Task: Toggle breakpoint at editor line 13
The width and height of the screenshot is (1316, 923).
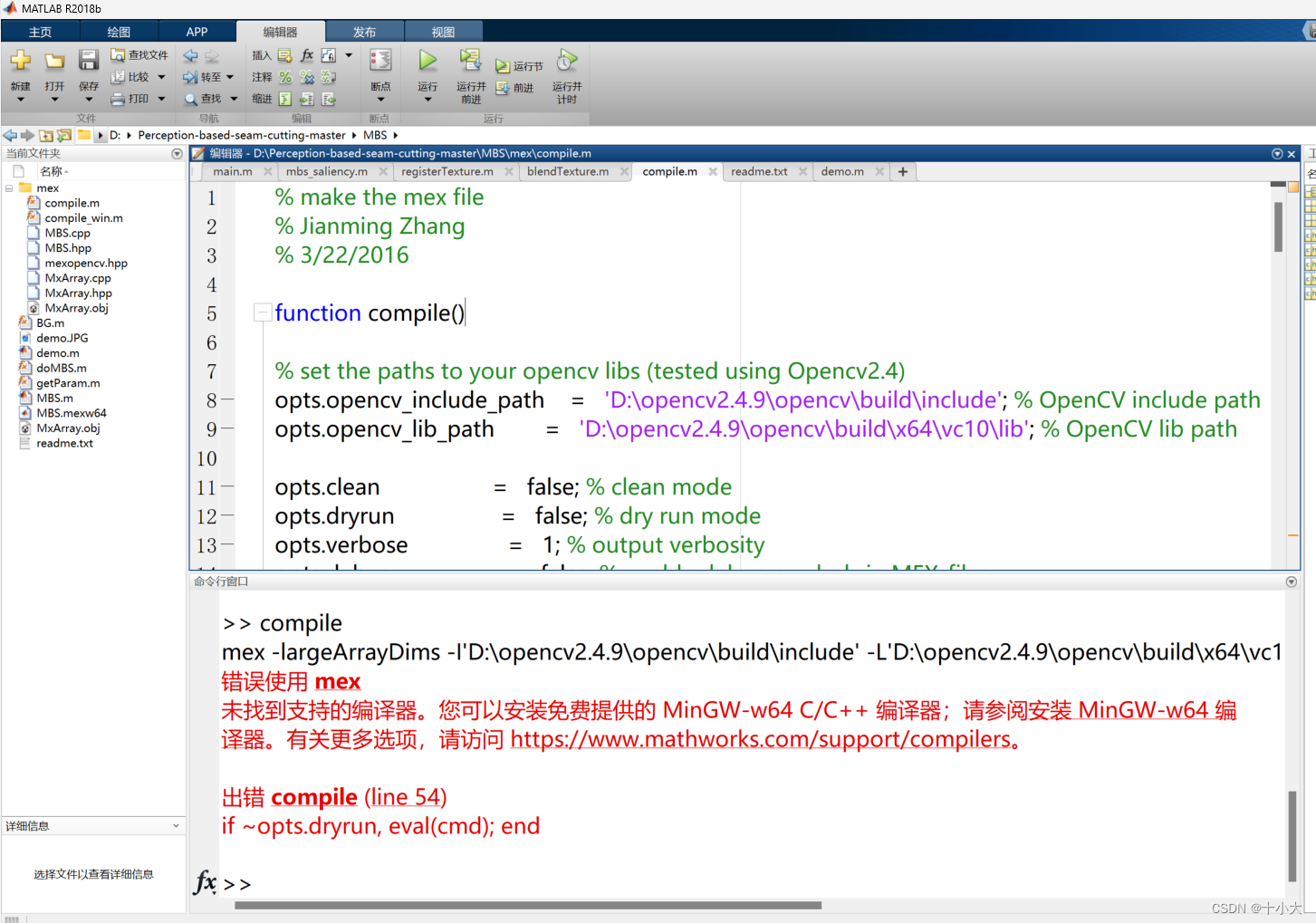Action: (227, 544)
